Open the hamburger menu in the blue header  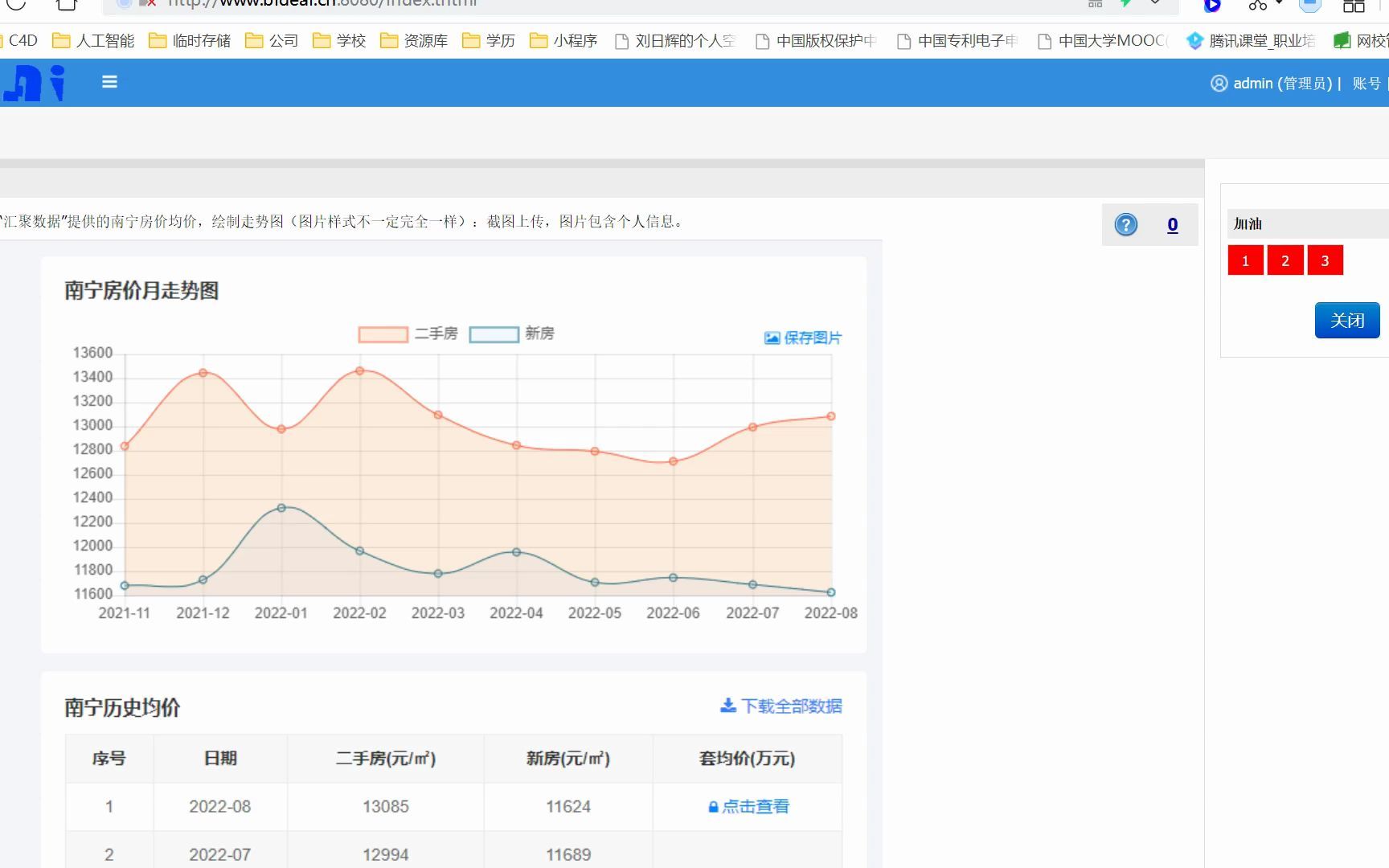pos(109,82)
